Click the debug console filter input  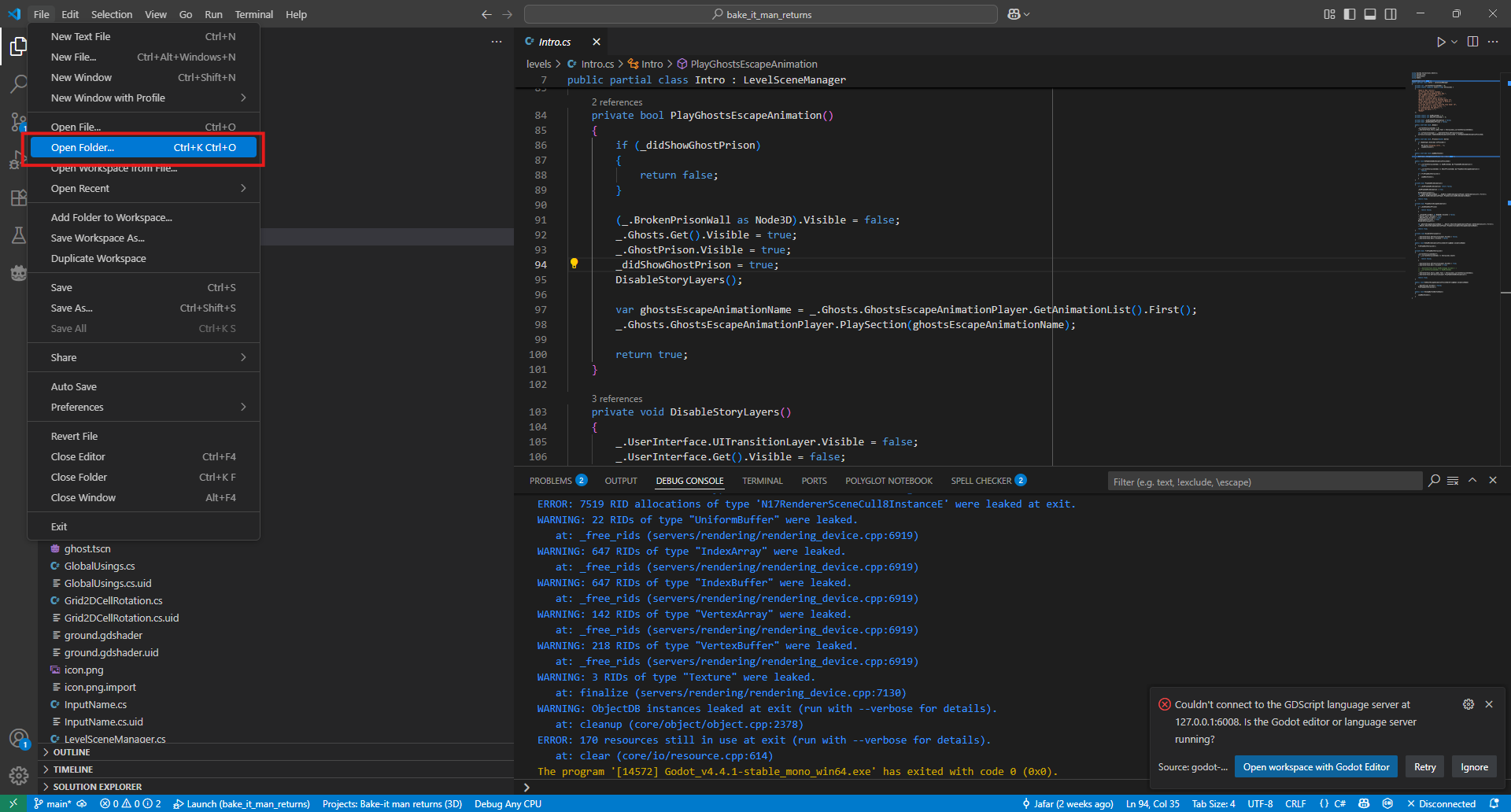point(1264,482)
